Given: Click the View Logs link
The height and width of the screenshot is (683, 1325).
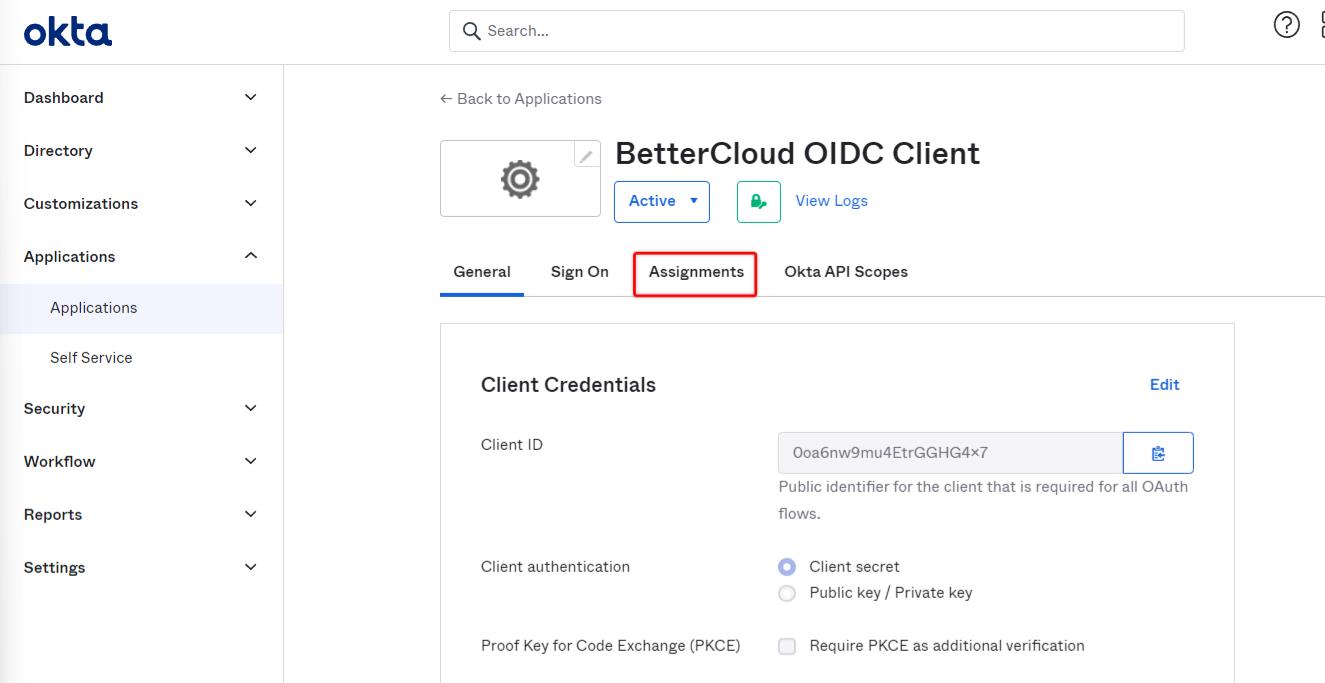Looking at the screenshot, I should point(831,201).
